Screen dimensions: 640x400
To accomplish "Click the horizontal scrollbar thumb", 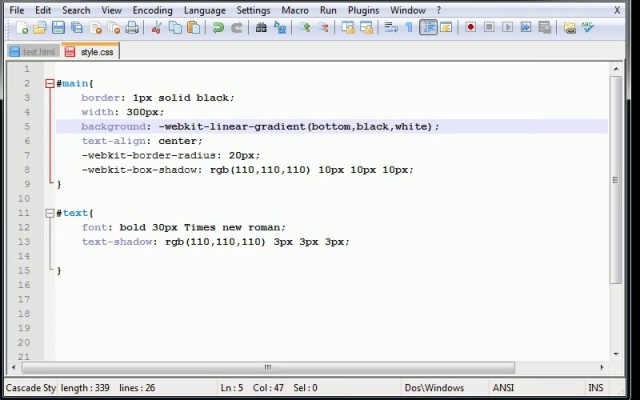I will coord(268,368).
